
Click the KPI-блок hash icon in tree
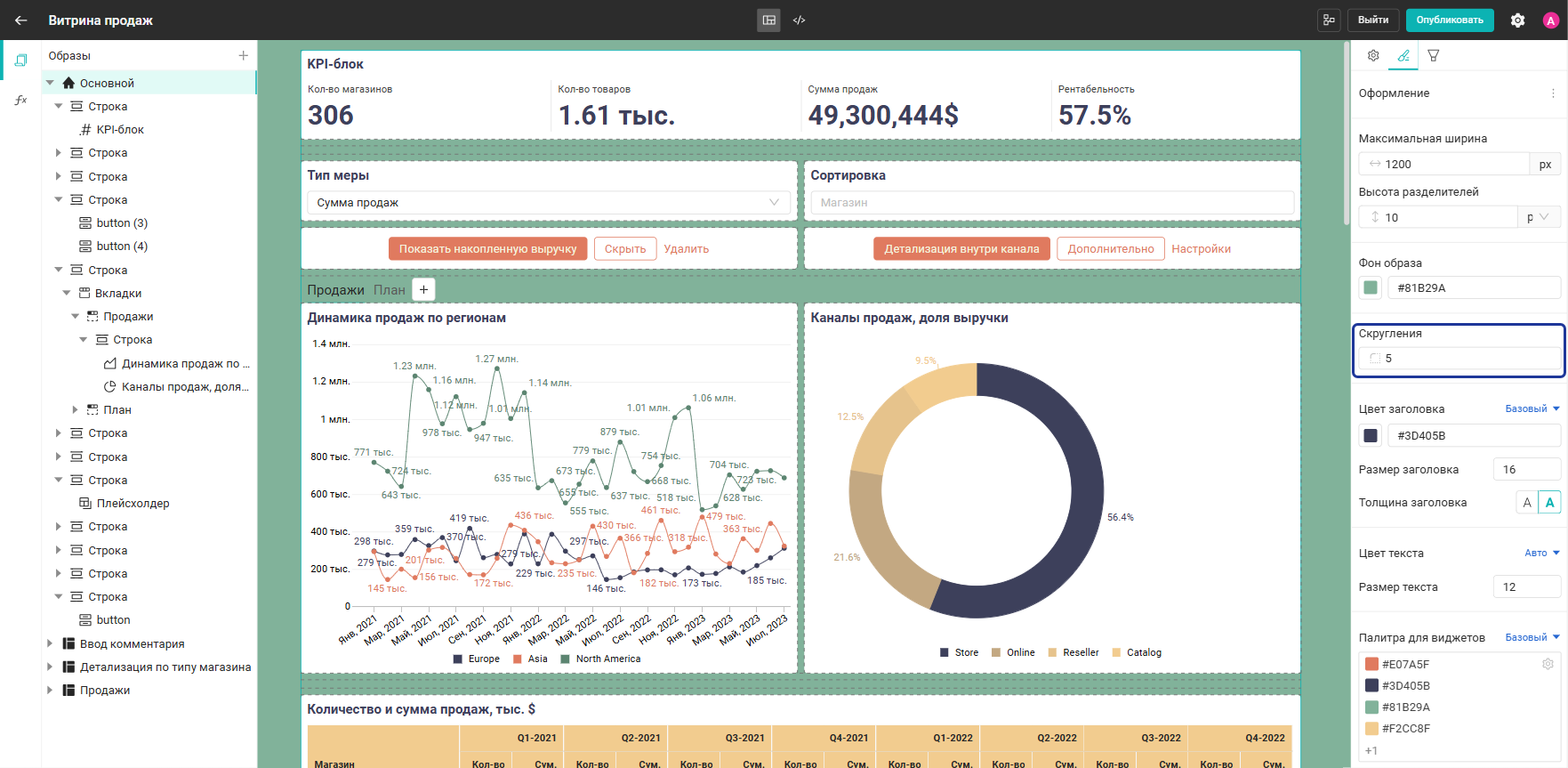click(86, 129)
